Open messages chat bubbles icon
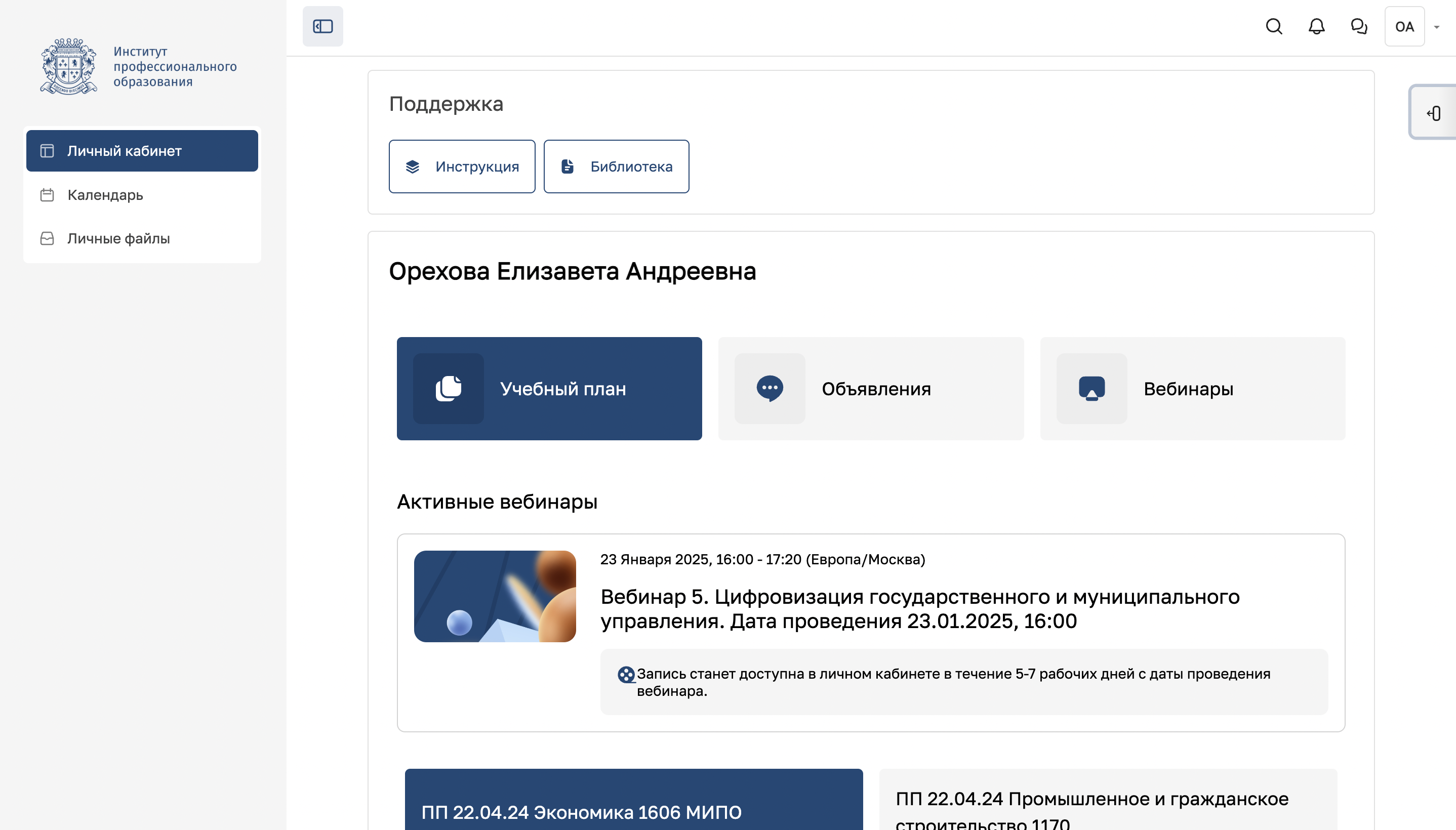Screen dimensions: 1456x830 [x=1359, y=26]
